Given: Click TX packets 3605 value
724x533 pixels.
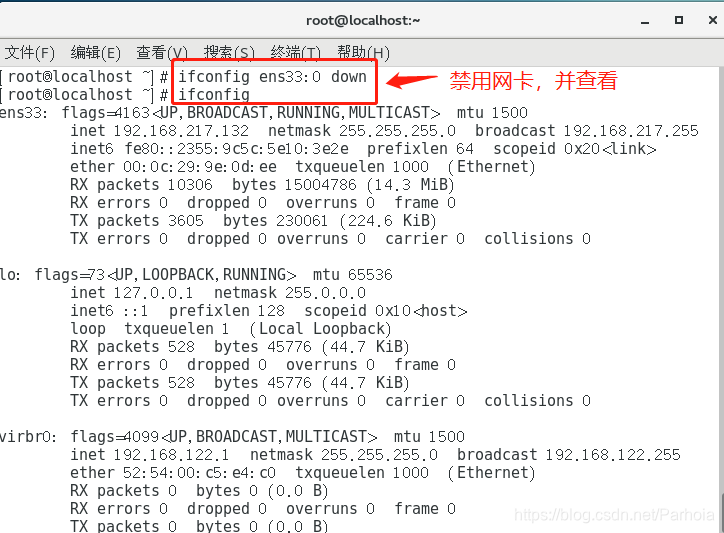Looking at the screenshot, I should [x=186, y=221].
